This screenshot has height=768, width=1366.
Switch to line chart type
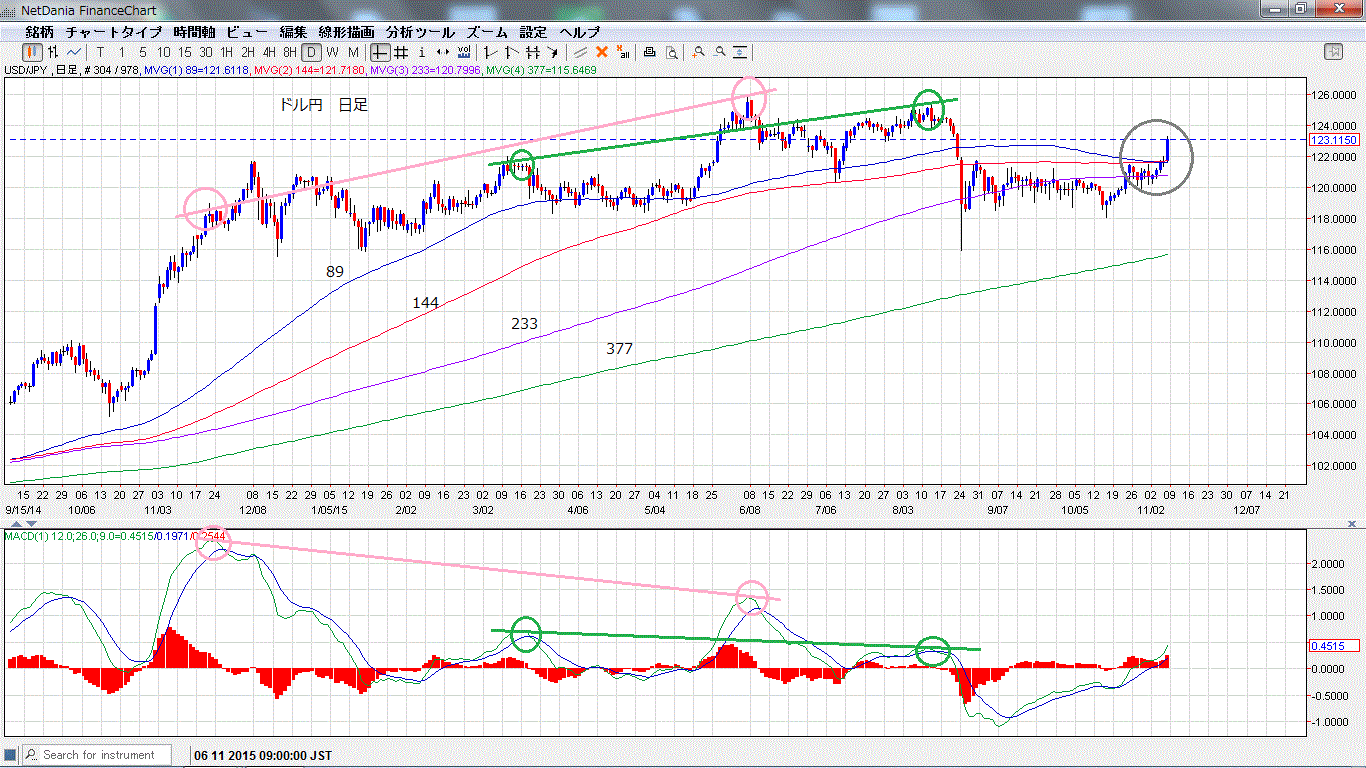point(74,52)
